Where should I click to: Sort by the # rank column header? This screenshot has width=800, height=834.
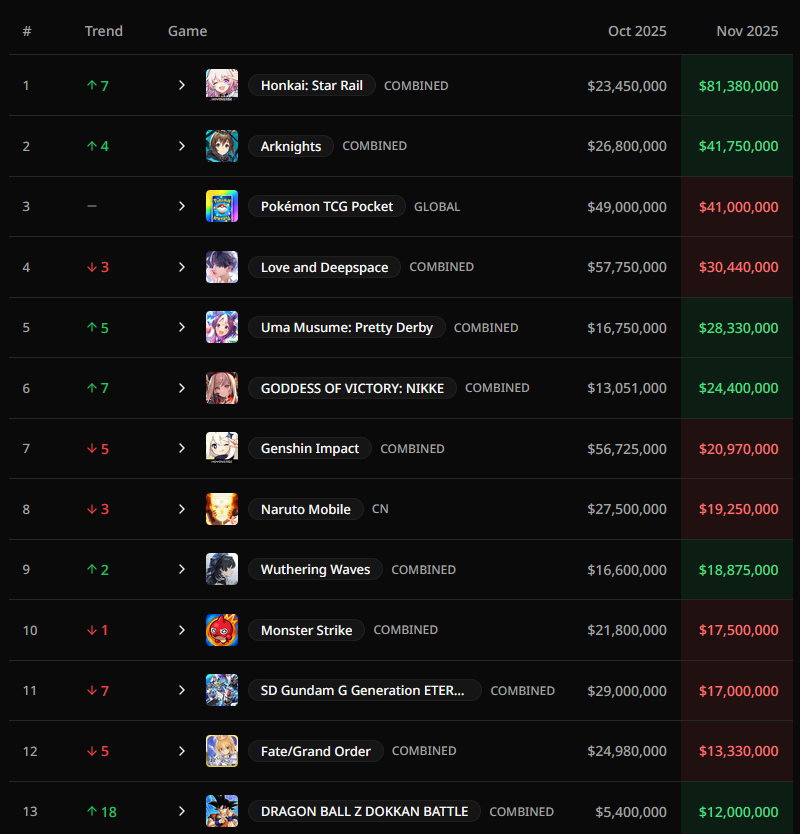27,31
